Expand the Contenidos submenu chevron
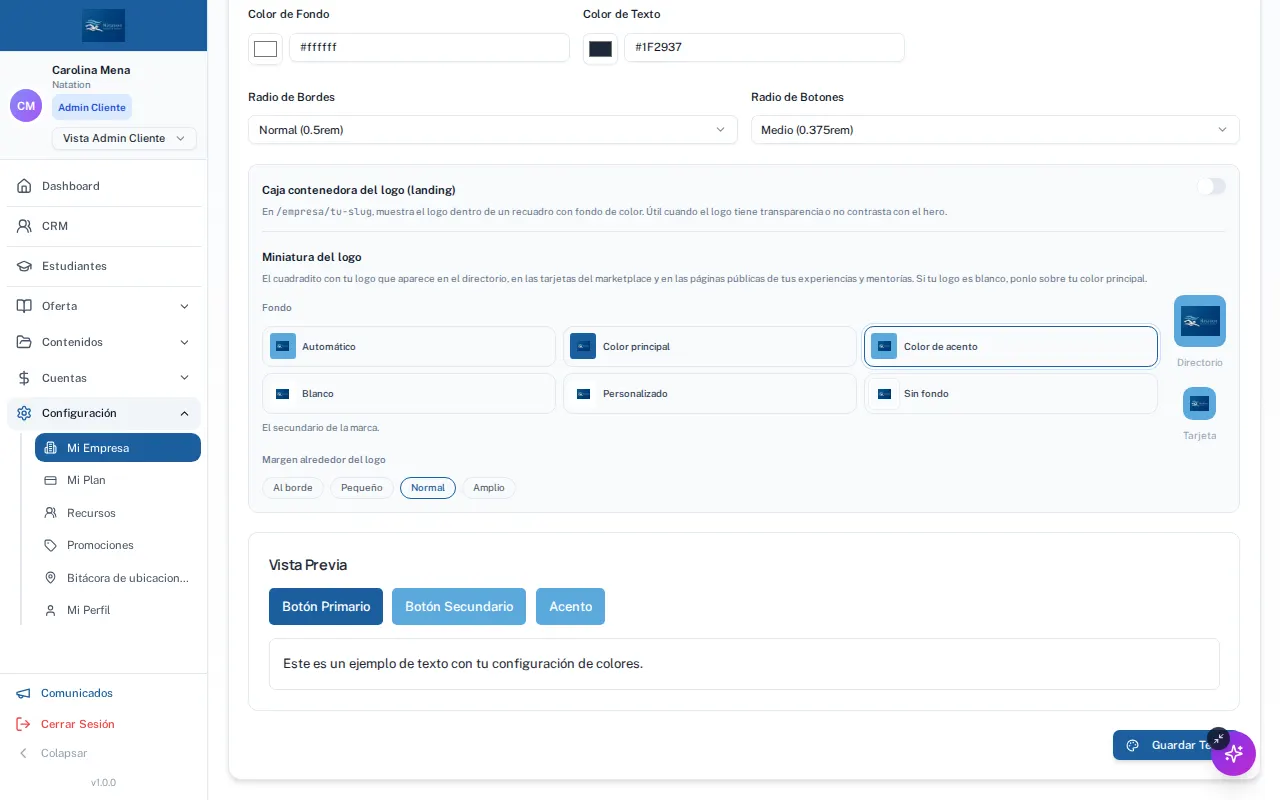Screen dimensions: 1280x800 pyautogui.click(x=184, y=342)
